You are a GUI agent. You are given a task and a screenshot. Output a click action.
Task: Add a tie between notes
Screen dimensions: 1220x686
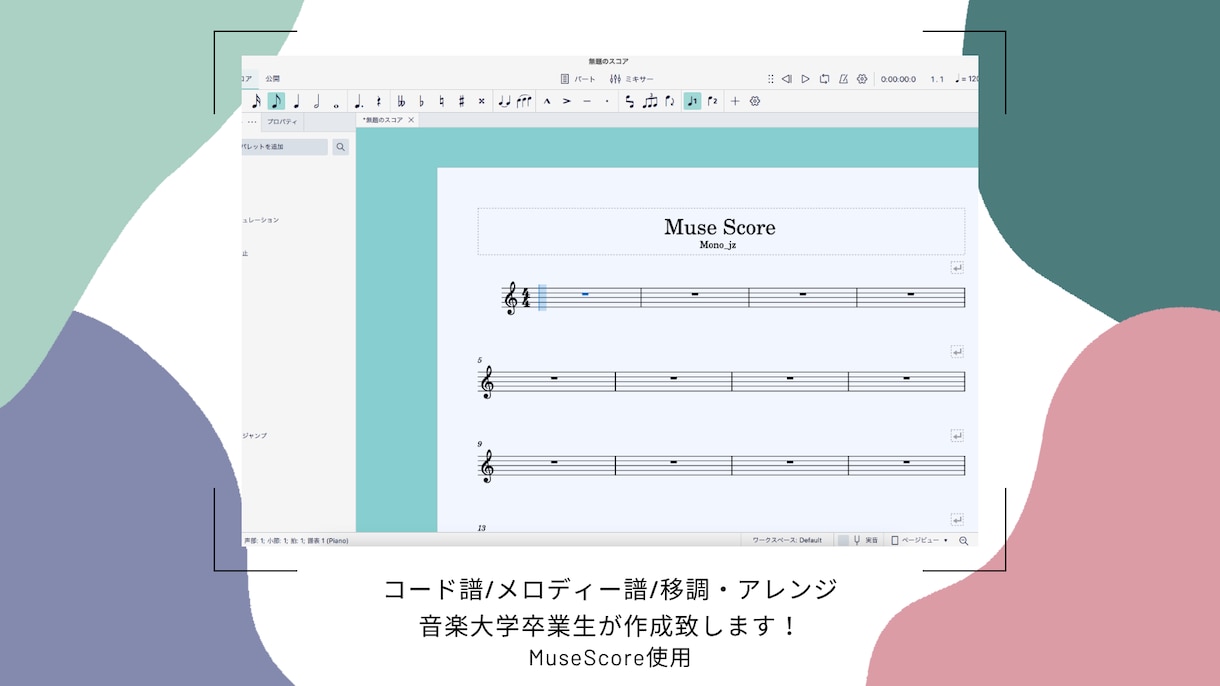pyautogui.click(x=504, y=101)
